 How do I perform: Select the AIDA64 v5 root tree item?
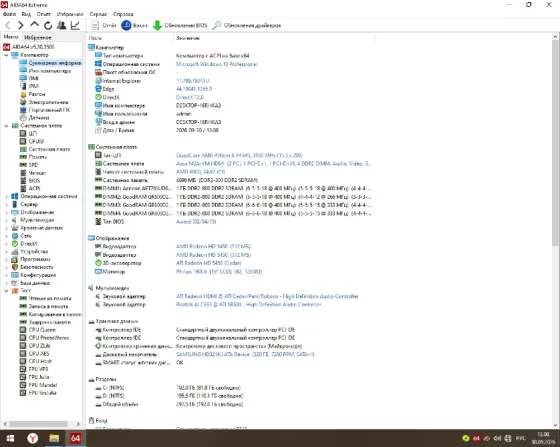pyautogui.click(x=29, y=47)
